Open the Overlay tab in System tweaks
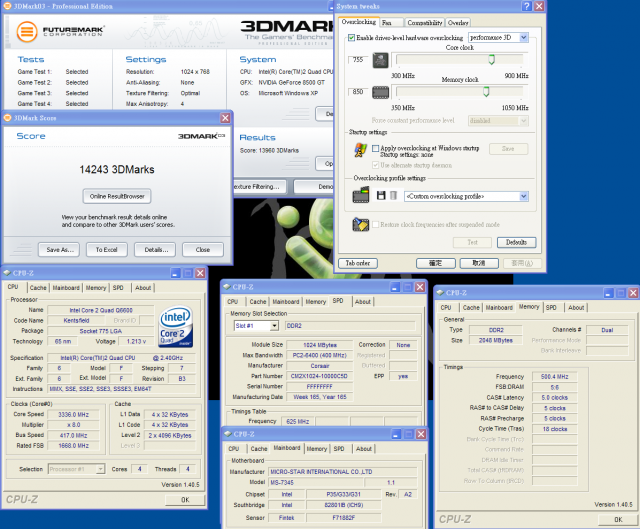 [458, 23]
